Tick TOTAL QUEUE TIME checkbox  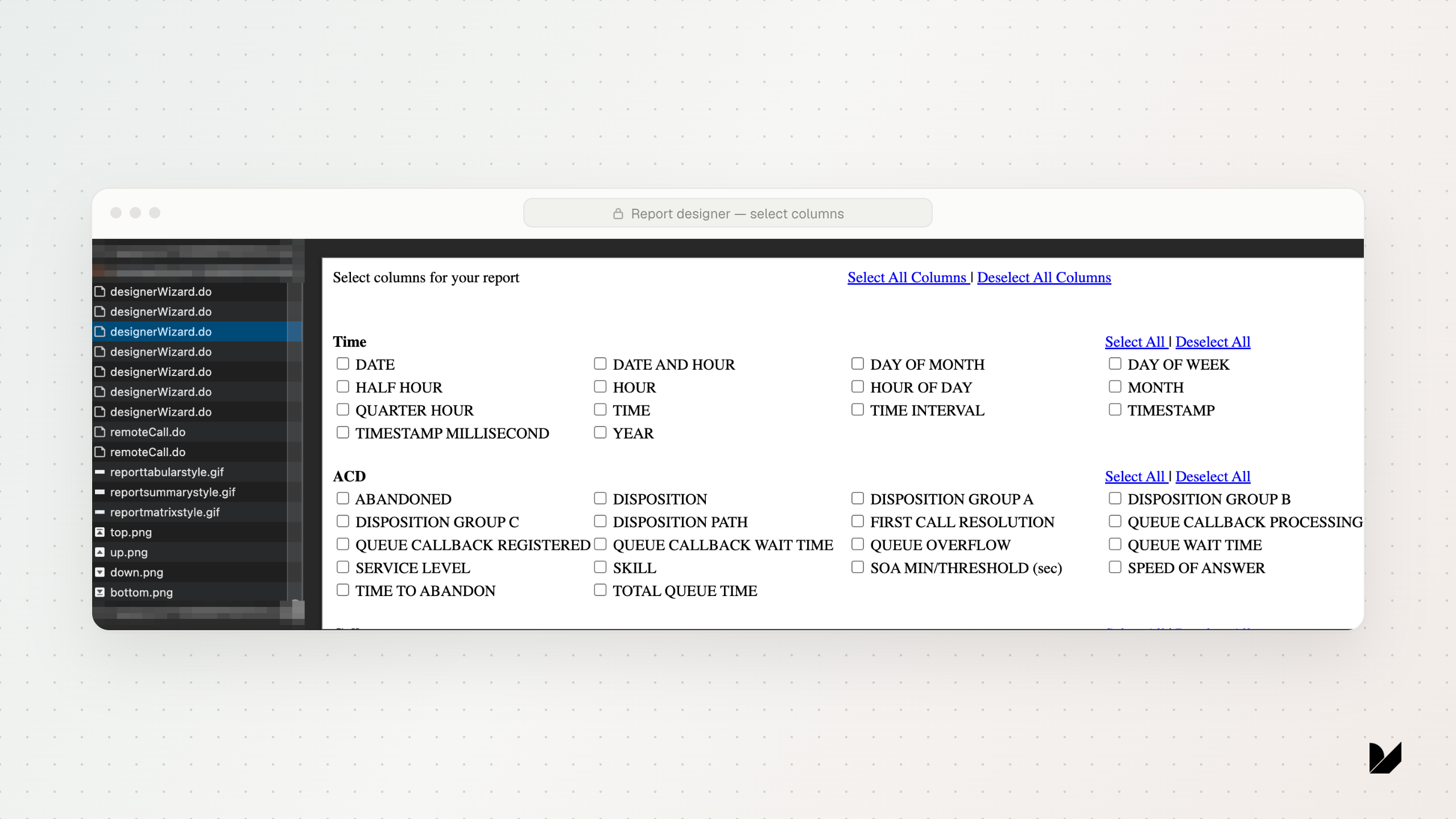point(600,590)
